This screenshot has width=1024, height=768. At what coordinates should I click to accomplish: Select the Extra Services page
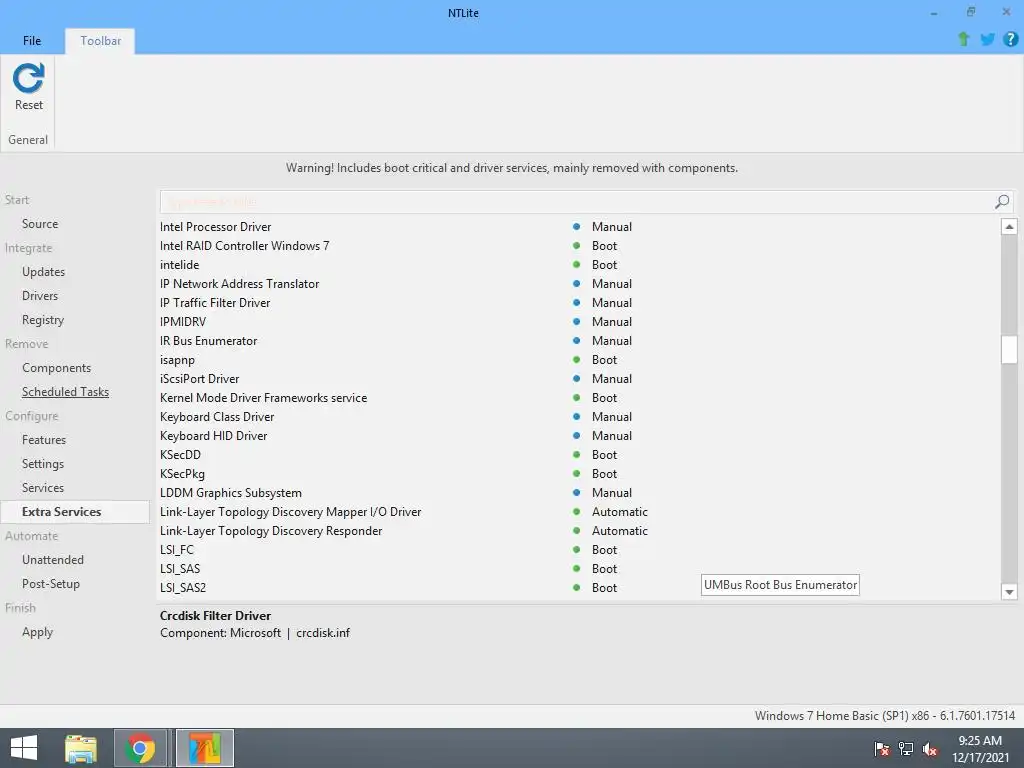[x=75, y=512]
